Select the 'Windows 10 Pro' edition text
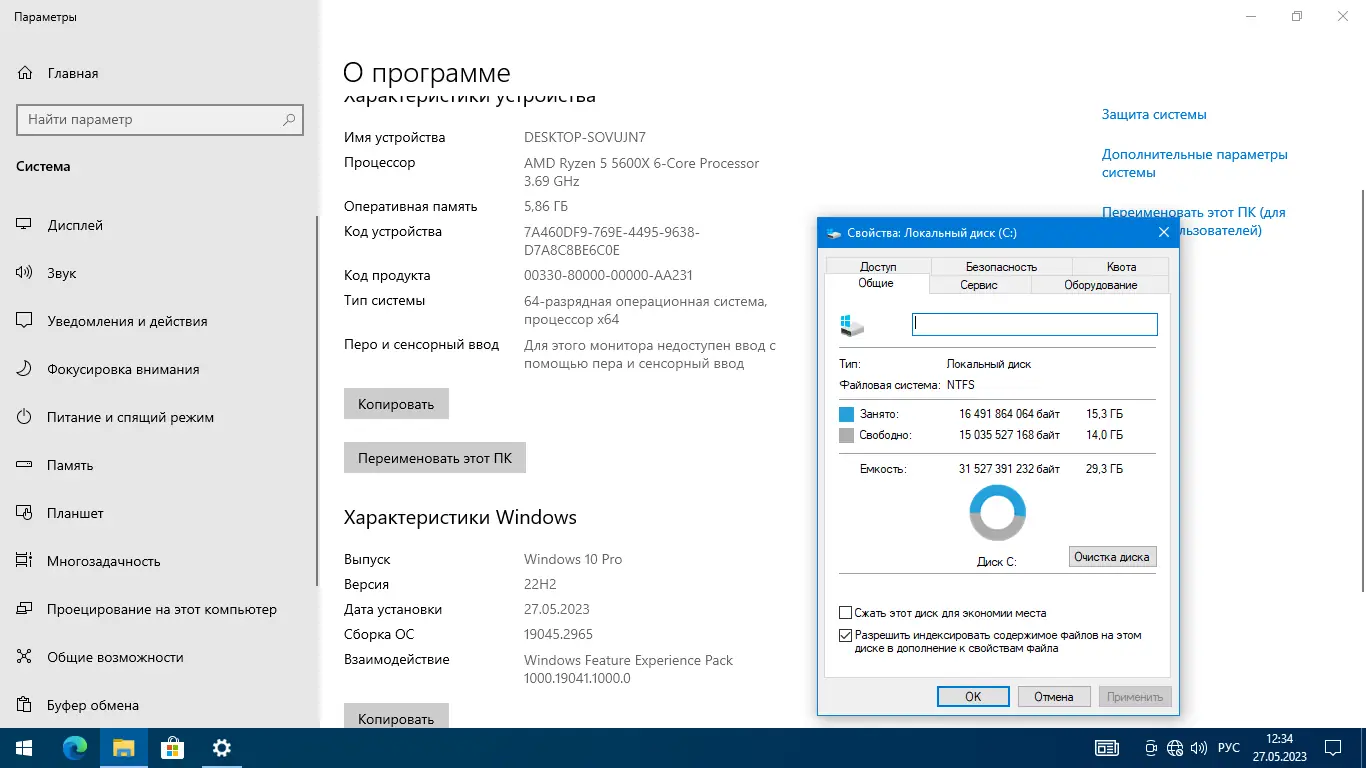The width and height of the screenshot is (1366, 768). [573, 559]
